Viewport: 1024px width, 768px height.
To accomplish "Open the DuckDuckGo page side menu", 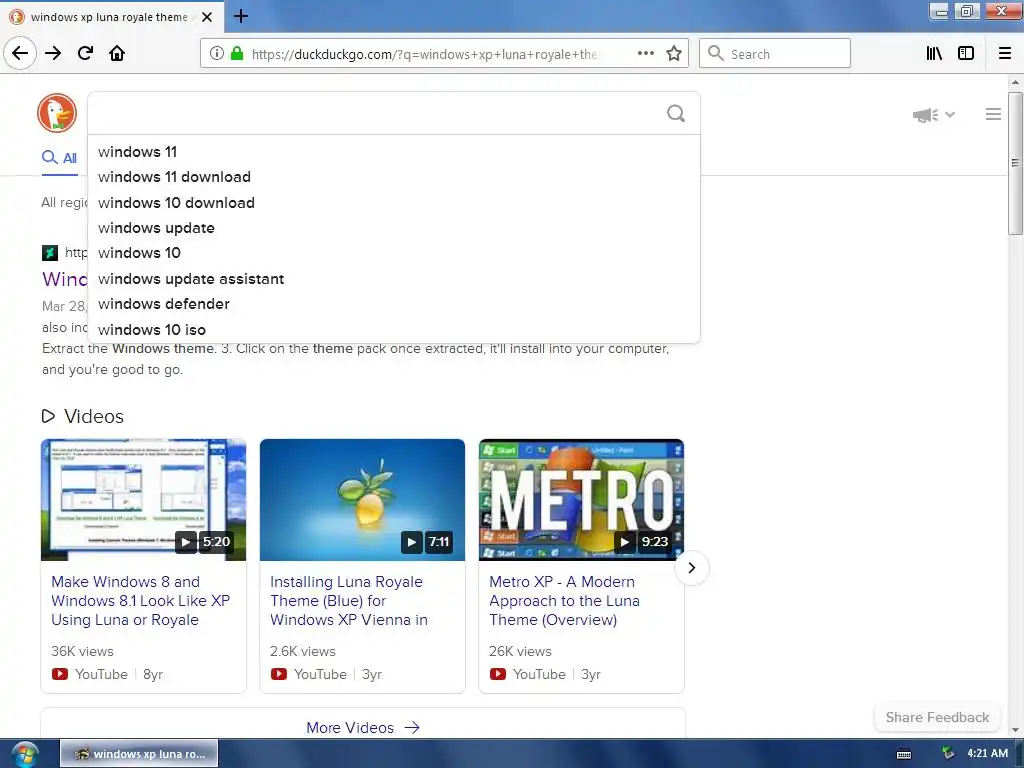I will 993,114.
